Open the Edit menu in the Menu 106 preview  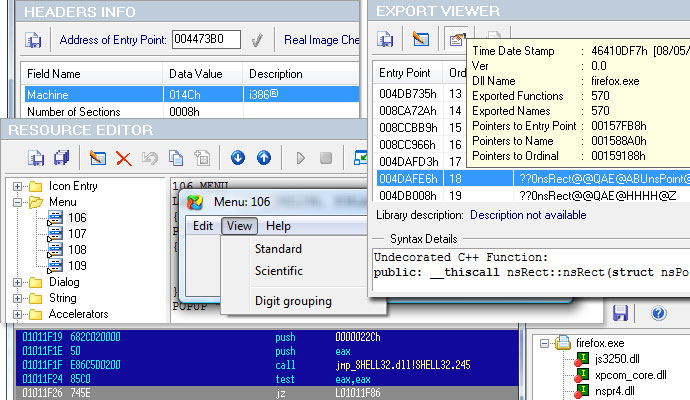coord(203,226)
